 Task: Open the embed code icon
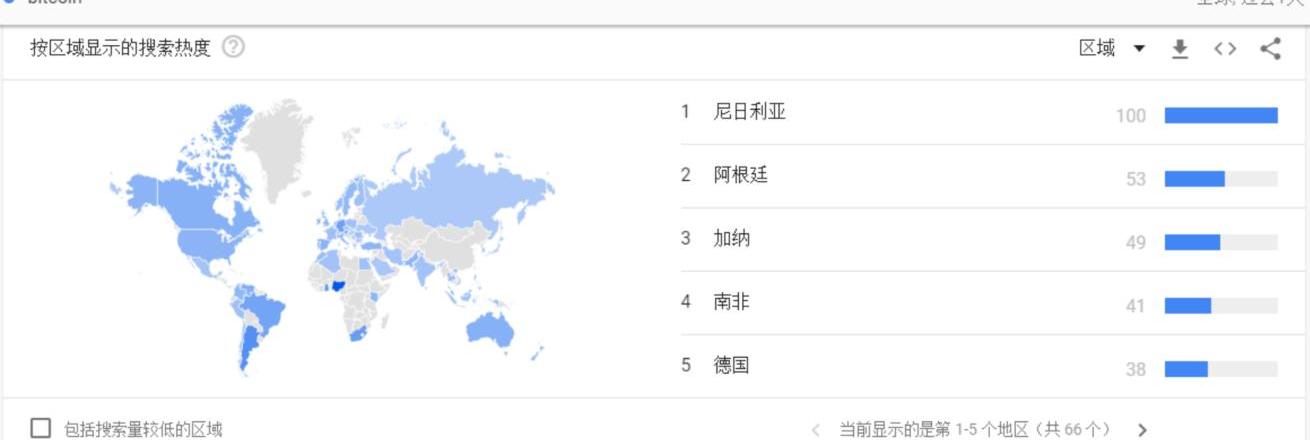(x=1225, y=49)
